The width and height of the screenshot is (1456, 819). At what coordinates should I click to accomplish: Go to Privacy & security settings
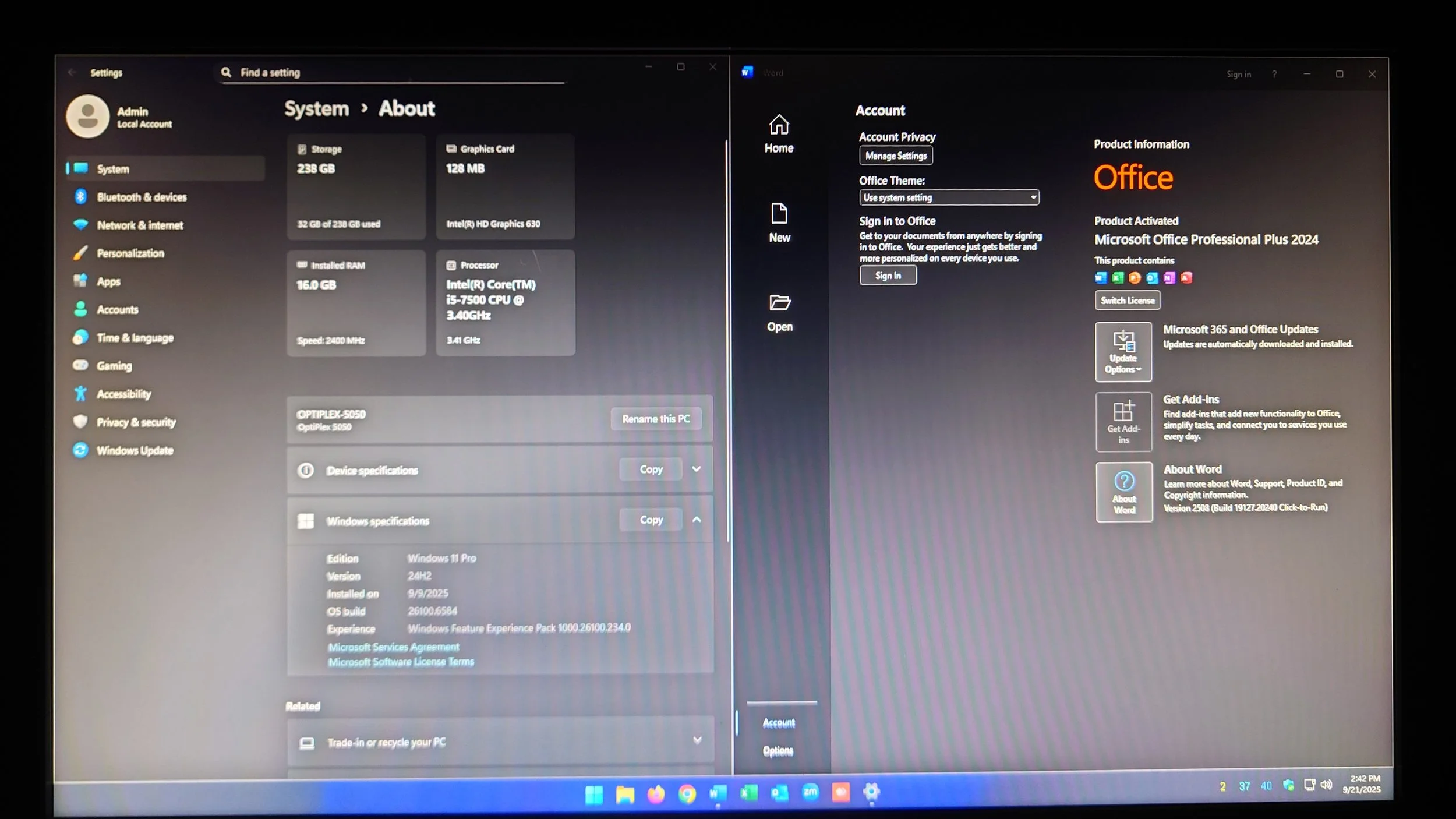136,422
